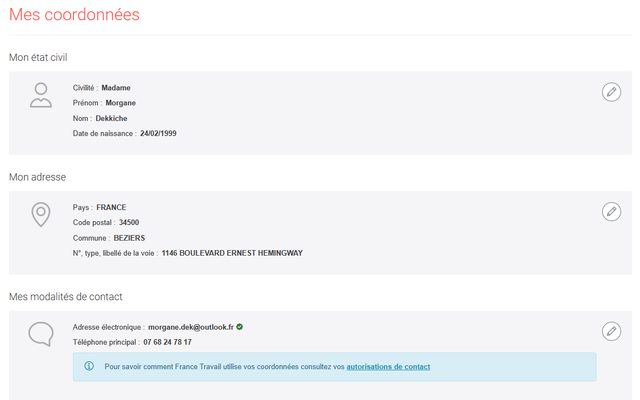Click the first name Morgane
640x400 pixels.
click(x=120, y=103)
